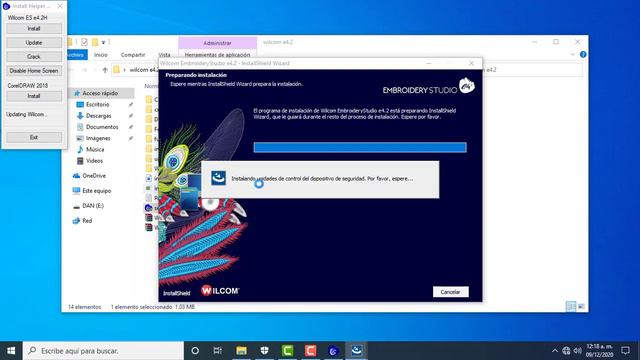Image resolution: width=640 pixels, height=360 pixels.
Task: Click the Update button in Install Helper
Action: pos(34,42)
